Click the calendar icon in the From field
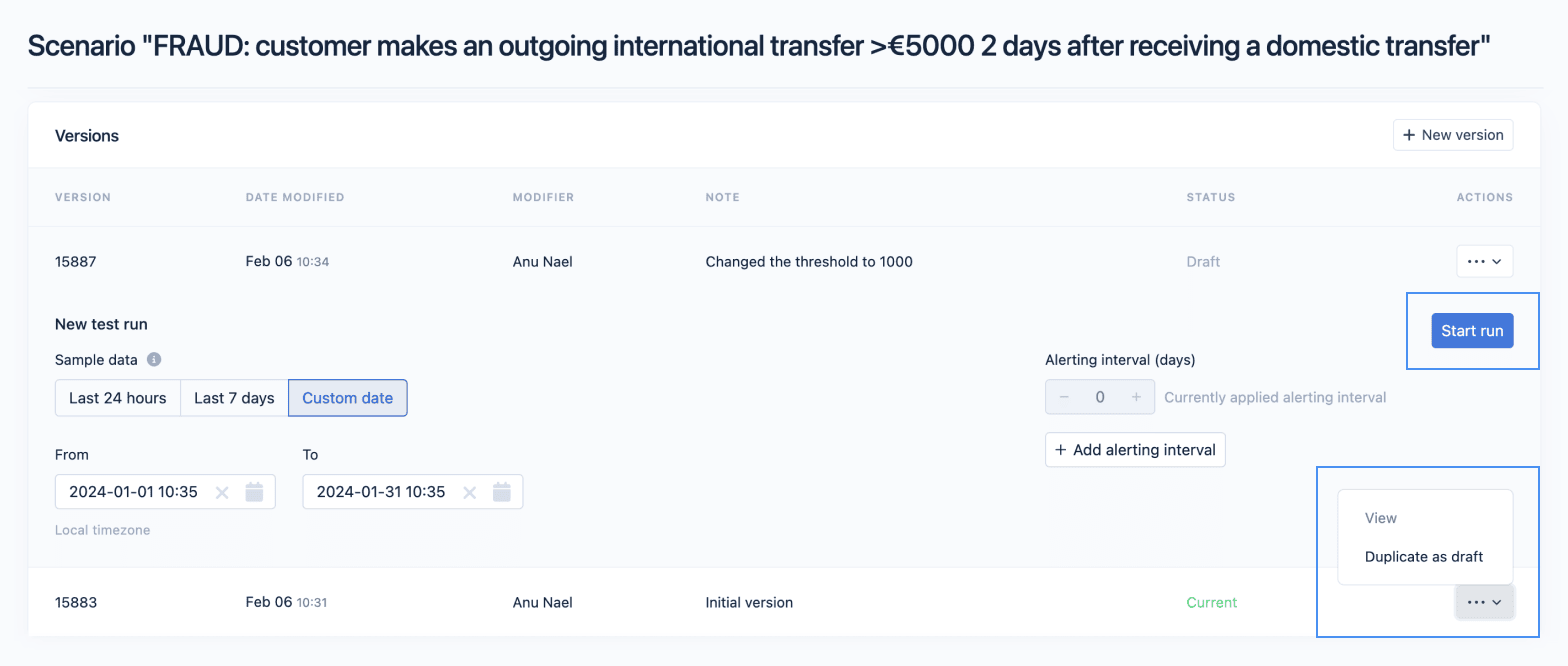This screenshot has width=1568, height=666. [255, 491]
